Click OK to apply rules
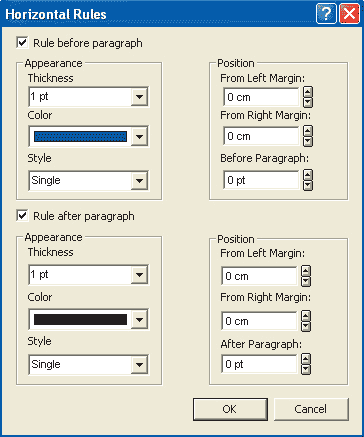364x437 pixels. 230,409
